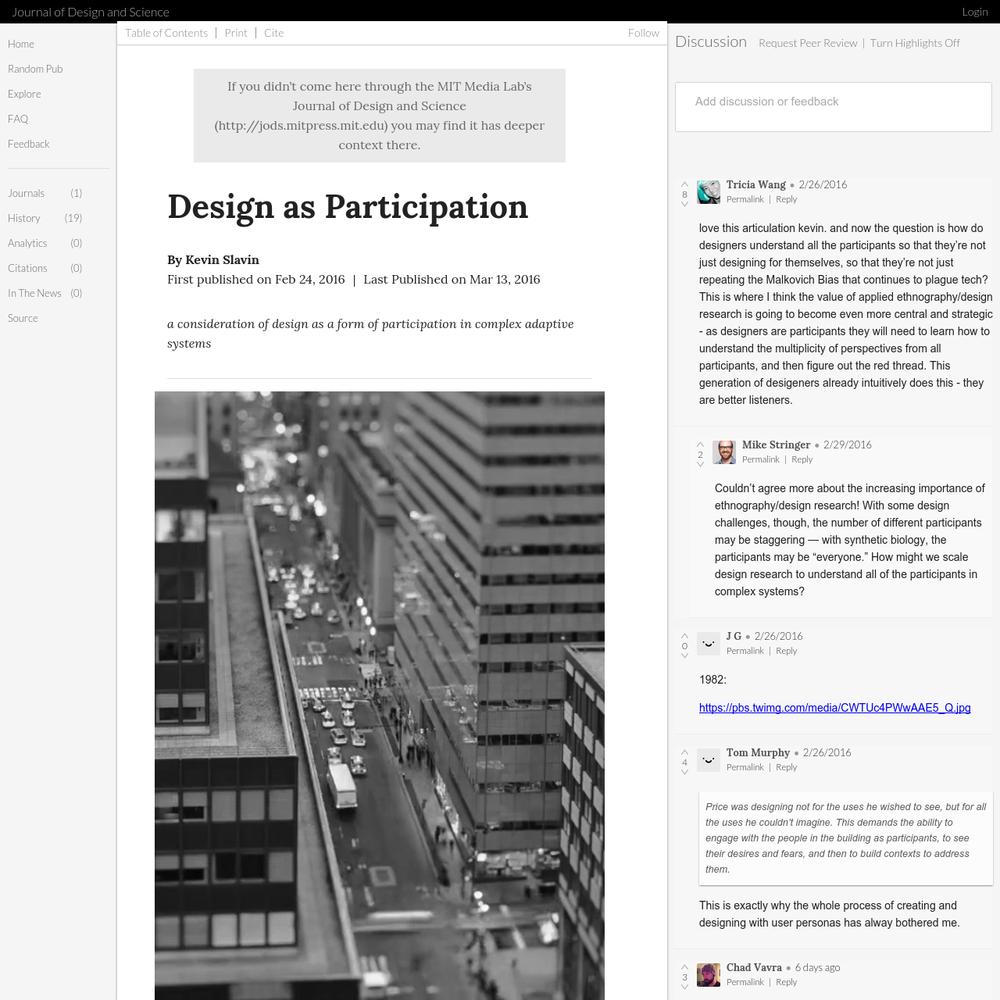Screen dimensions: 1000x1000
Task: Reply to Chad Vavra's comment
Action: (x=786, y=982)
